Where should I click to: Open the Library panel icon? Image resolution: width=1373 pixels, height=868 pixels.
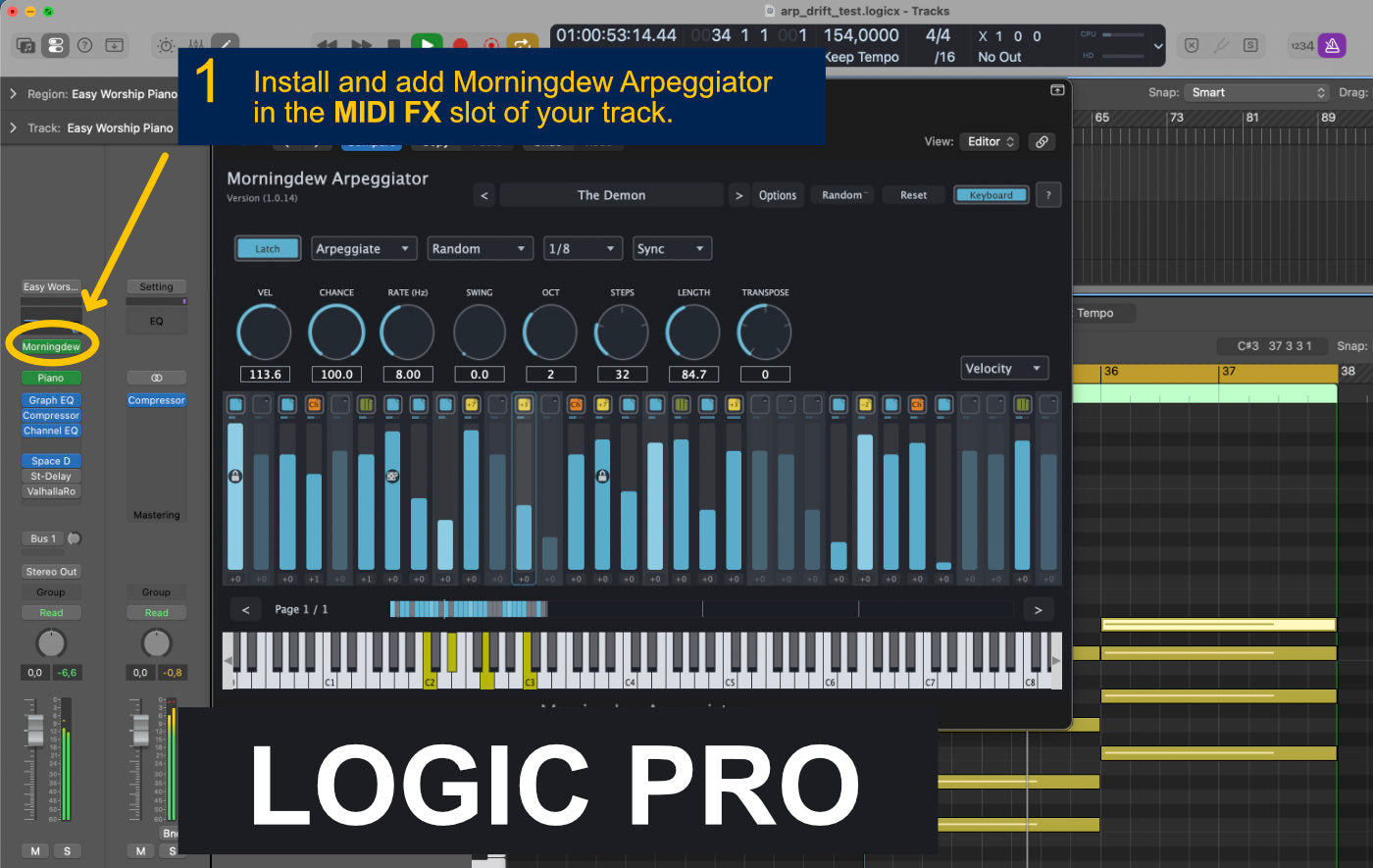tap(26, 45)
